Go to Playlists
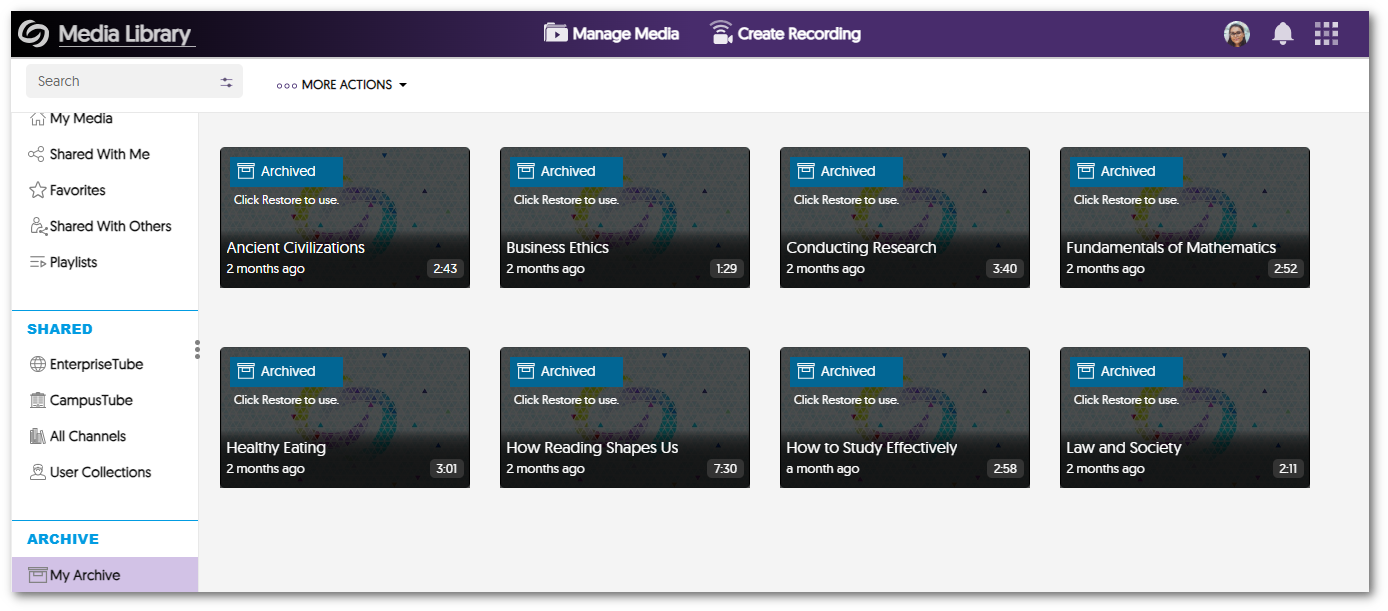1388x611 pixels. (73, 262)
